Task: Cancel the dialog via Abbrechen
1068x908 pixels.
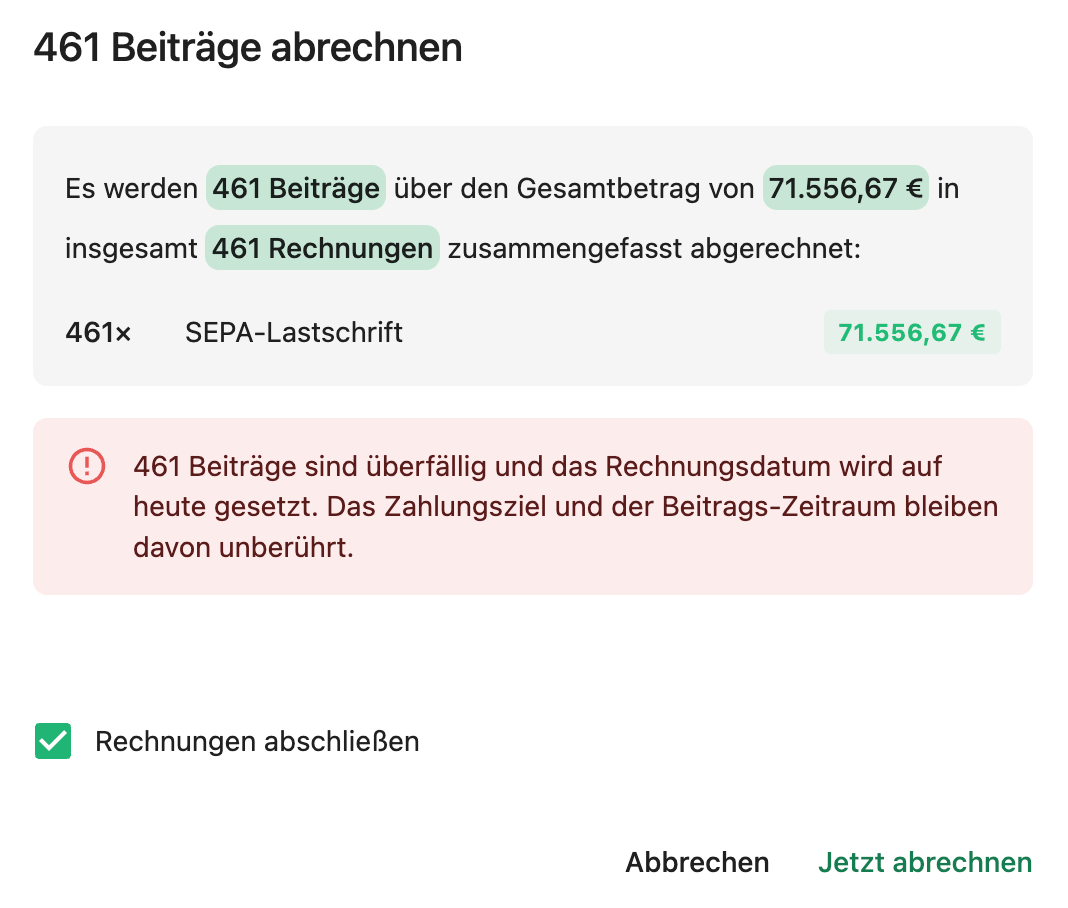Action: click(697, 862)
